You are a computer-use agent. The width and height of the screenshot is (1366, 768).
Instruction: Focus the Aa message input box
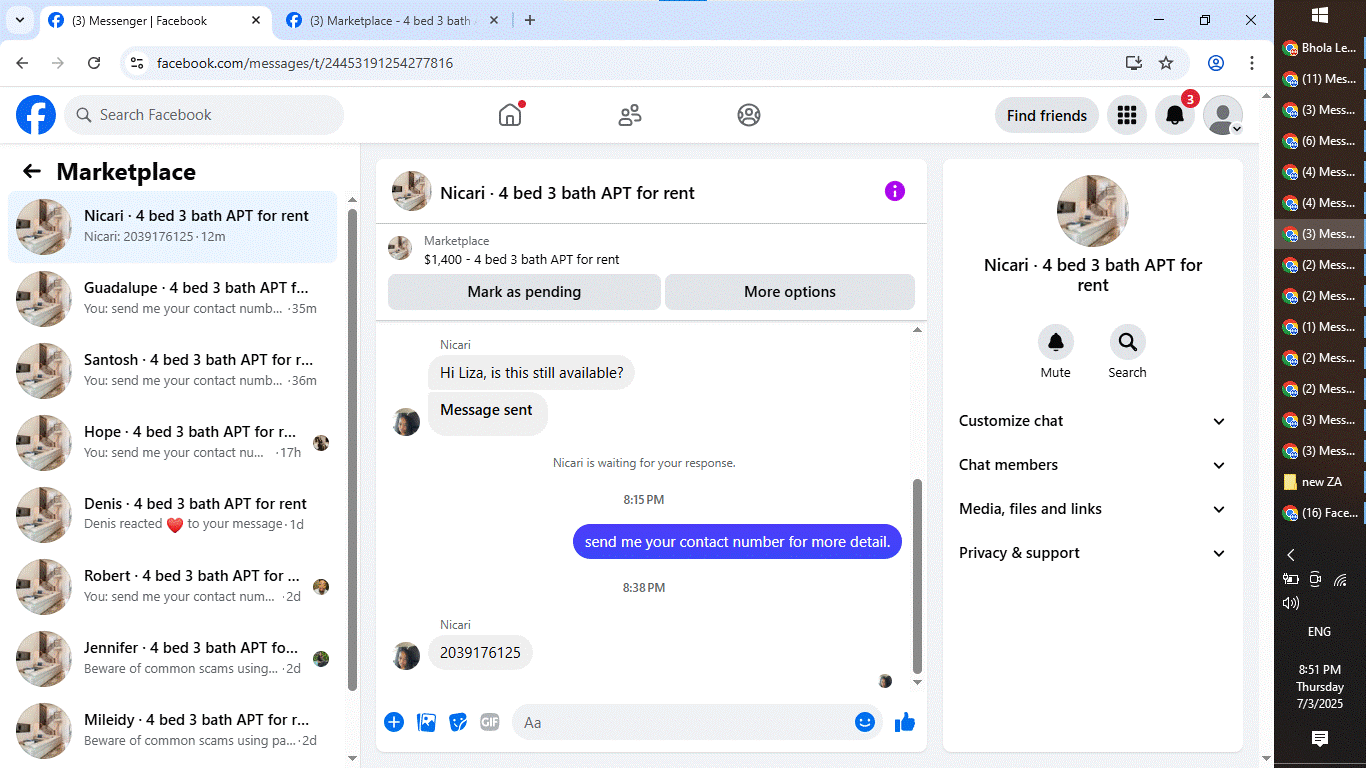tap(683, 722)
